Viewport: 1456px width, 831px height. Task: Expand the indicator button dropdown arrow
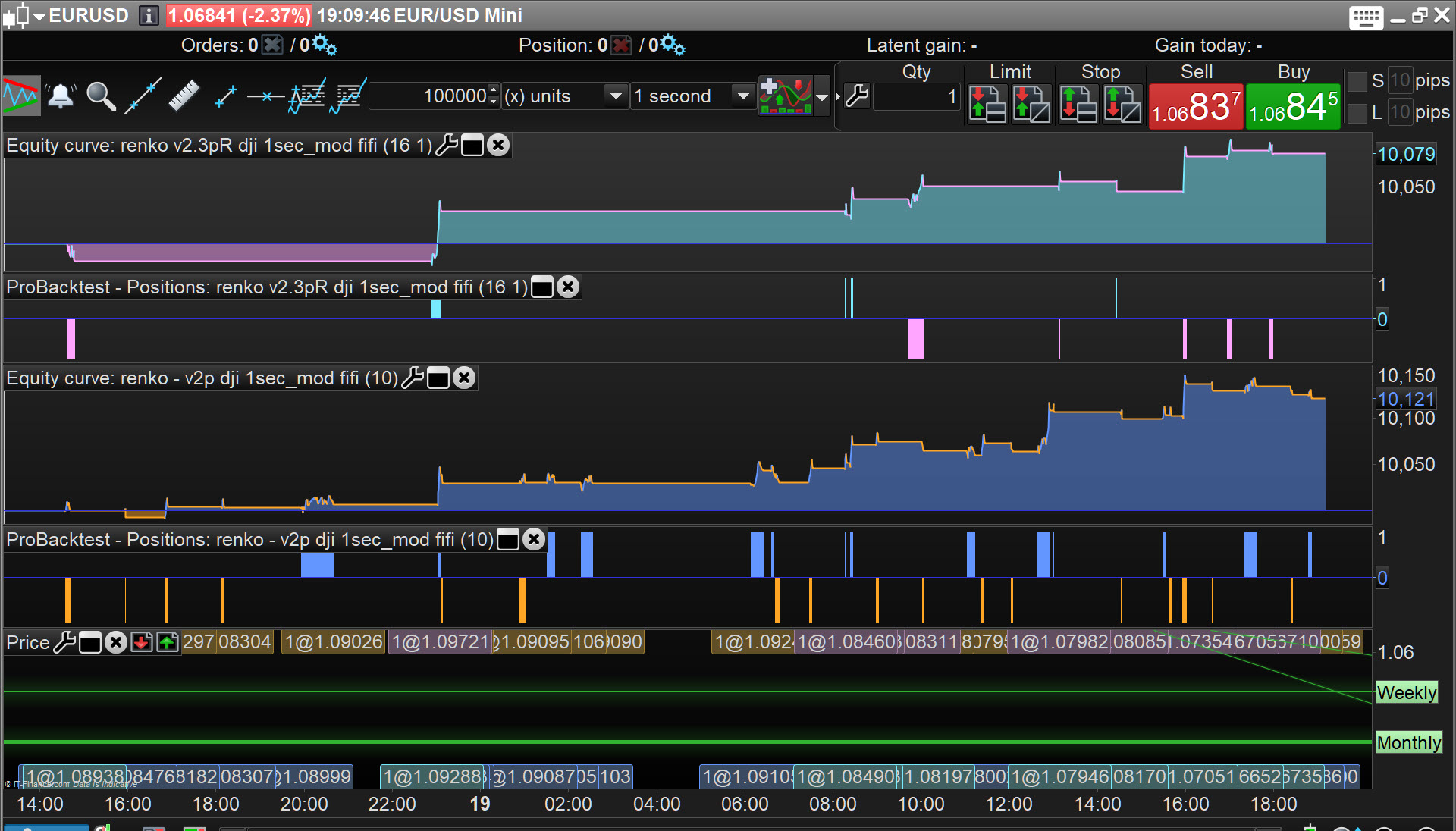tap(822, 96)
